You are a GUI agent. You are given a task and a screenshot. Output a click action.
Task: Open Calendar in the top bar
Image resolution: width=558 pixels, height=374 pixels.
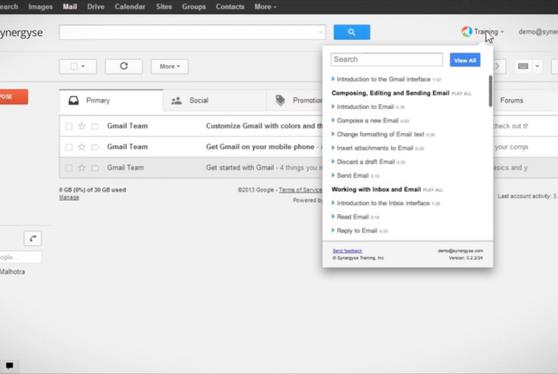130,7
